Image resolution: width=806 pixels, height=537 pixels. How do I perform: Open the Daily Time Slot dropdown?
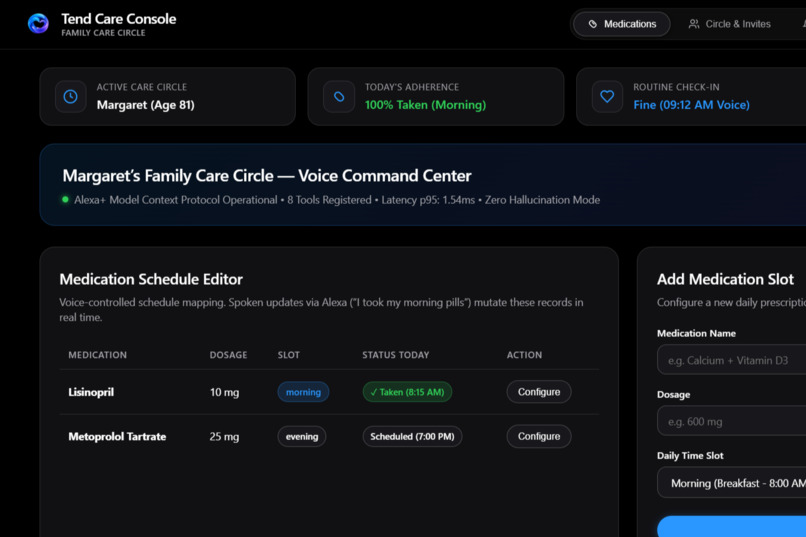pyautogui.click(x=732, y=483)
